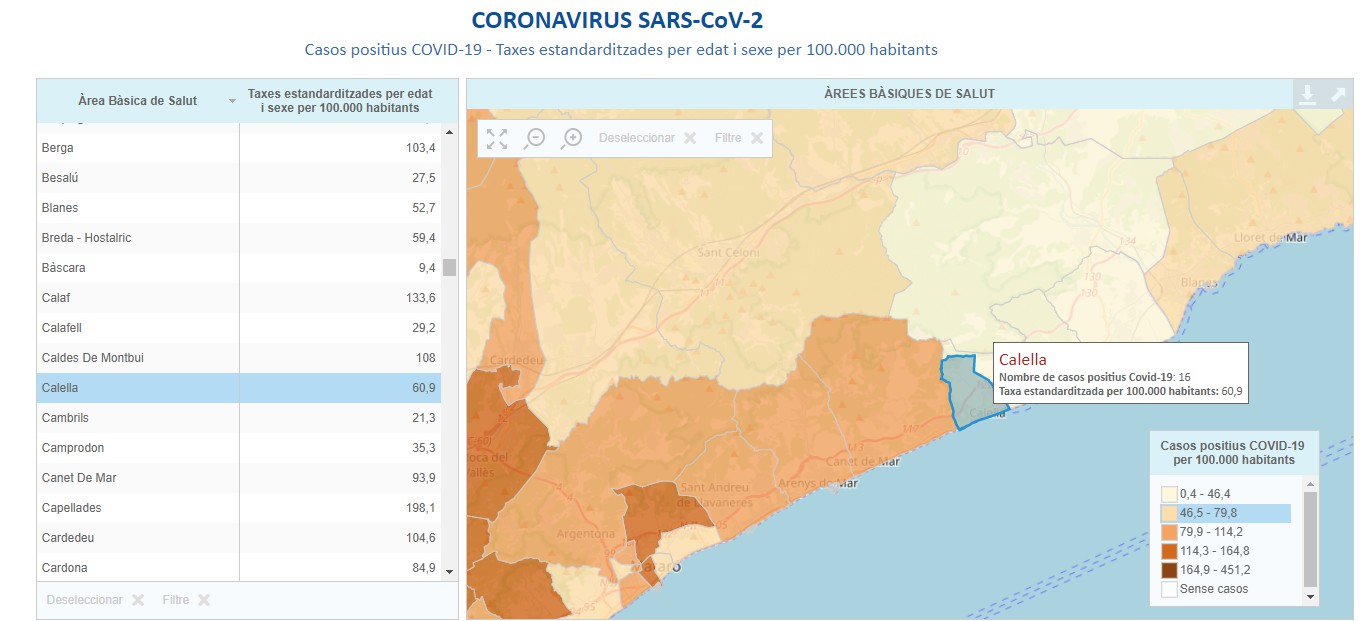This screenshot has width=1360, height=621.
Task: Open the Àrea Bàsica de Salut column dropdown arrow
Action: pos(232,101)
